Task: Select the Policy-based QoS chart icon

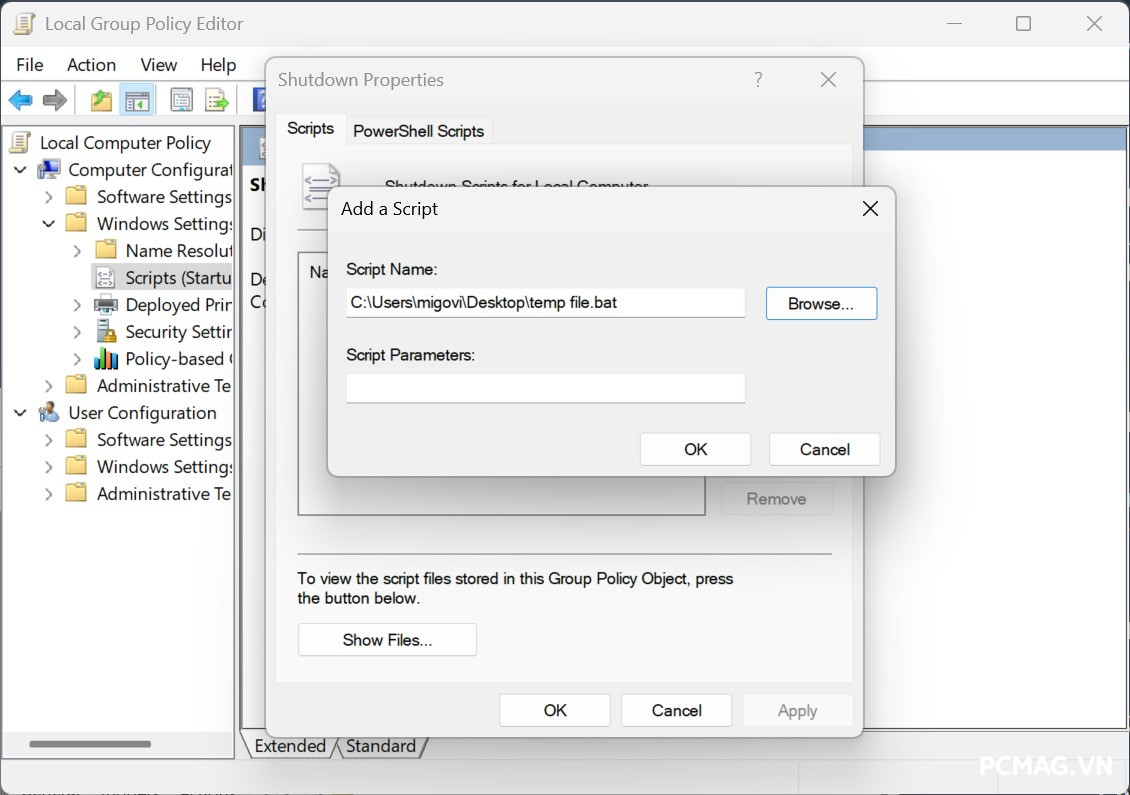Action: click(x=106, y=359)
